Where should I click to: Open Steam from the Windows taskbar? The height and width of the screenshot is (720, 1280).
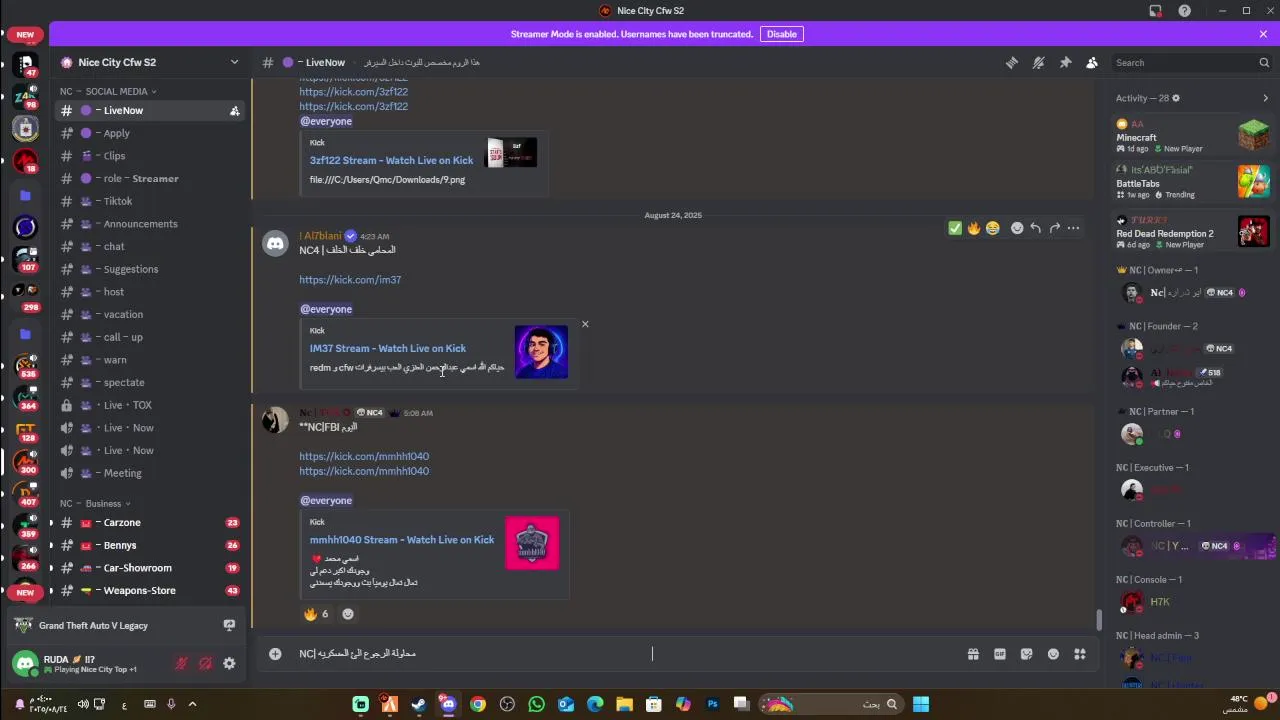(x=419, y=704)
